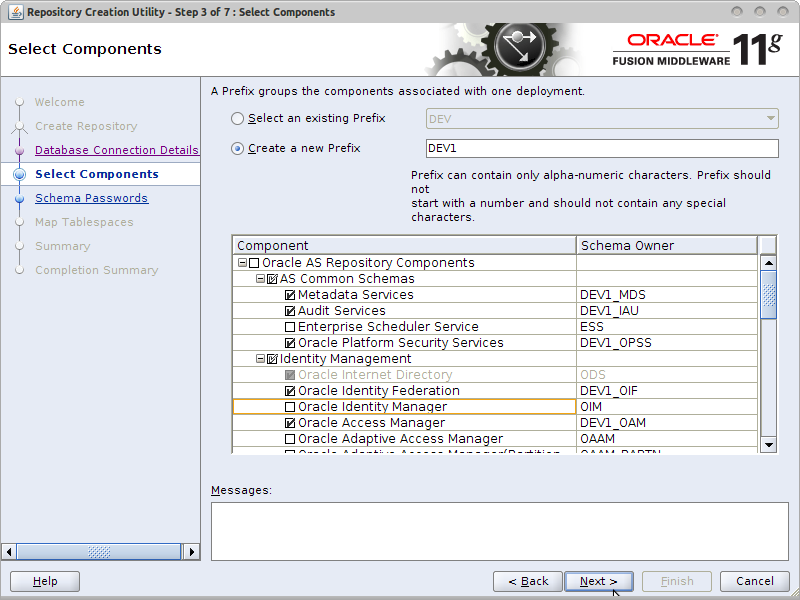
Task: Check the Oracle Identity Manager checkbox
Action: tap(290, 407)
